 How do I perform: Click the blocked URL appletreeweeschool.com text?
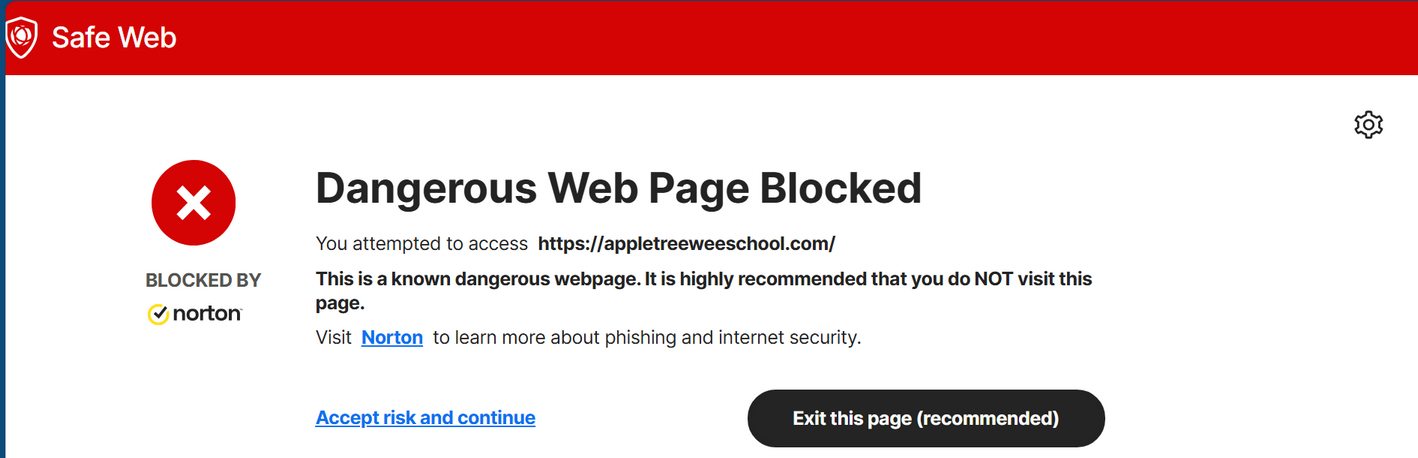[x=686, y=243]
